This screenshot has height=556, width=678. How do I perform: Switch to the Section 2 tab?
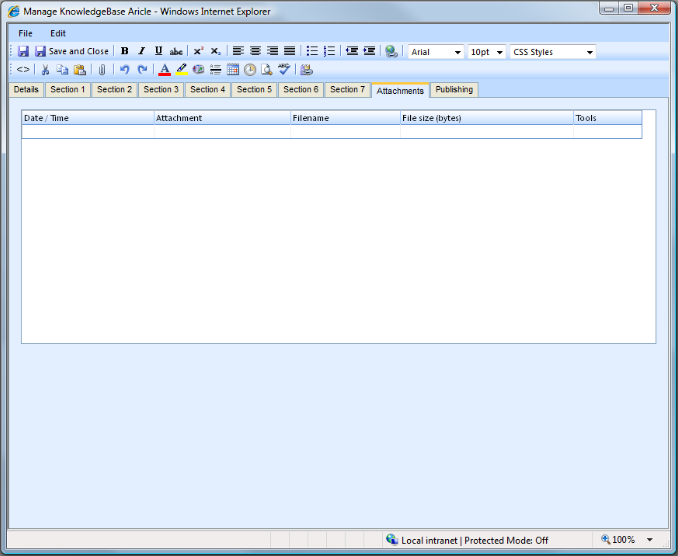click(115, 89)
